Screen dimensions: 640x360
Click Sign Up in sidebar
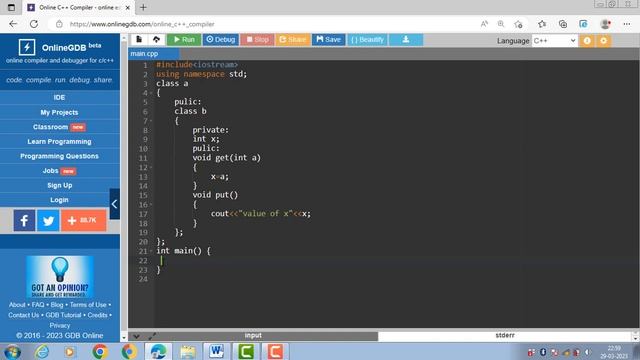click(x=60, y=185)
